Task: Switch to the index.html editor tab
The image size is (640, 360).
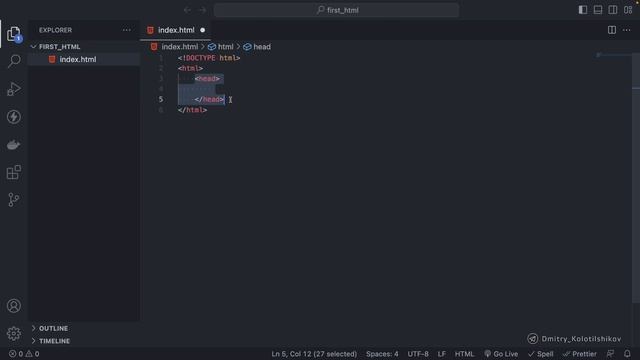Action: (x=176, y=30)
